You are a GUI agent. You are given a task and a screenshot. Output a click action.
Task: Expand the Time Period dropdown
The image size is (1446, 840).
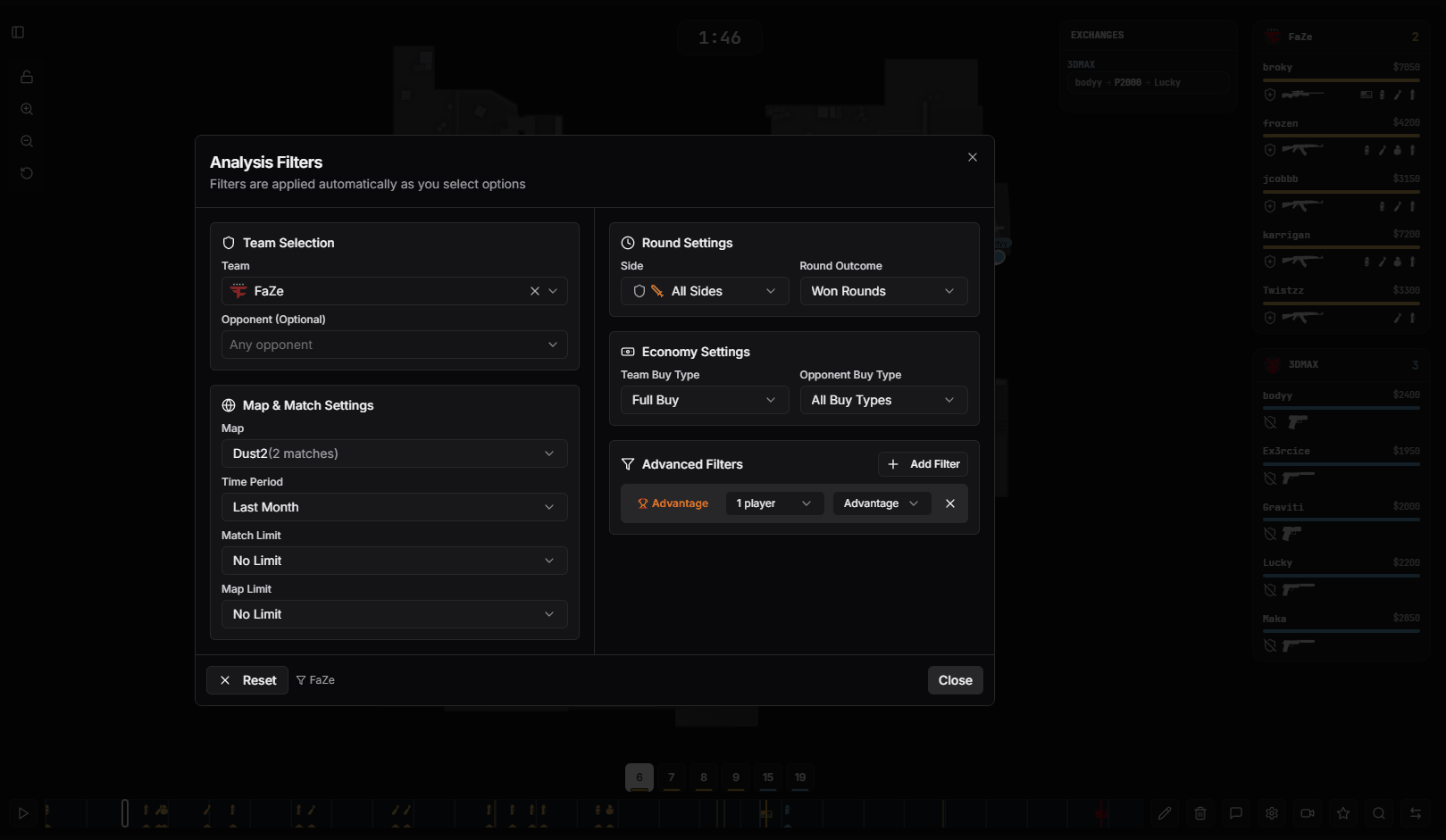(x=394, y=507)
